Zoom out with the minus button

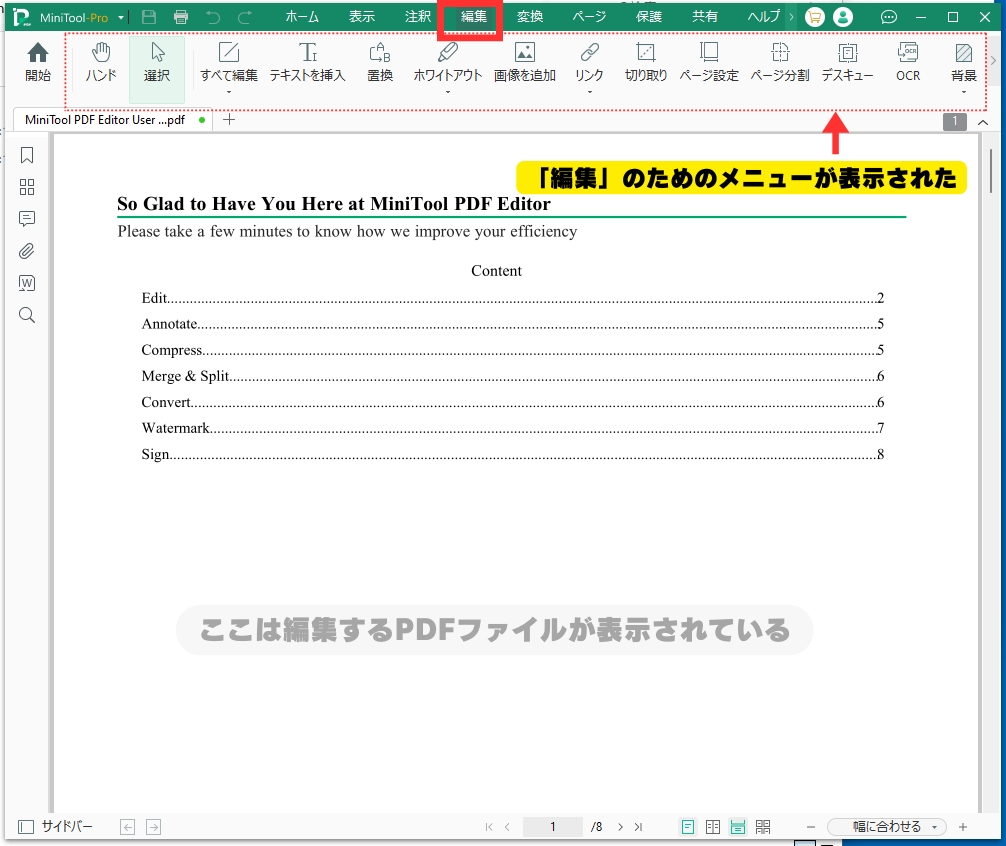(811, 827)
